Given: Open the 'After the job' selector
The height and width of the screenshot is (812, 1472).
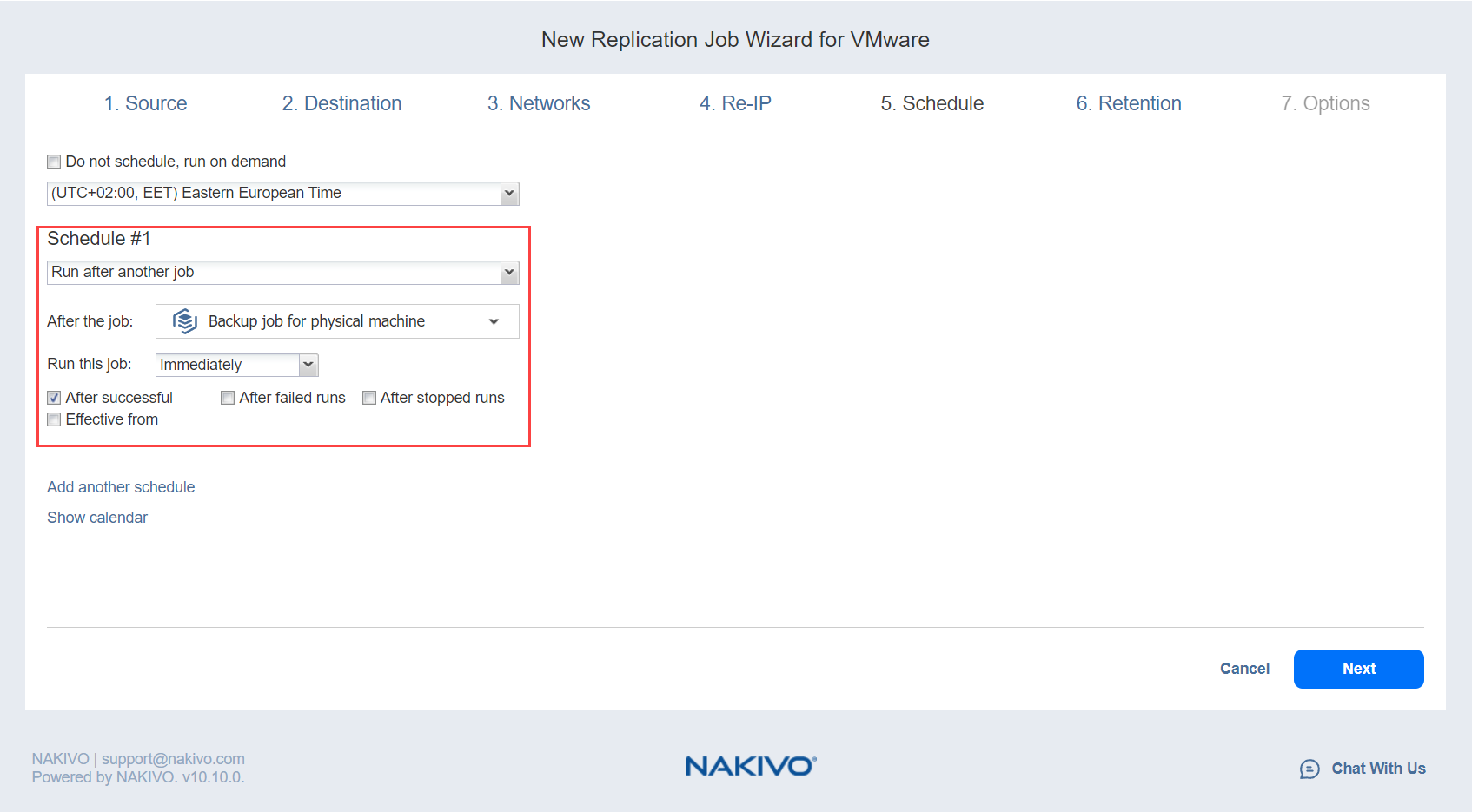Looking at the screenshot, I should [494, 321].
